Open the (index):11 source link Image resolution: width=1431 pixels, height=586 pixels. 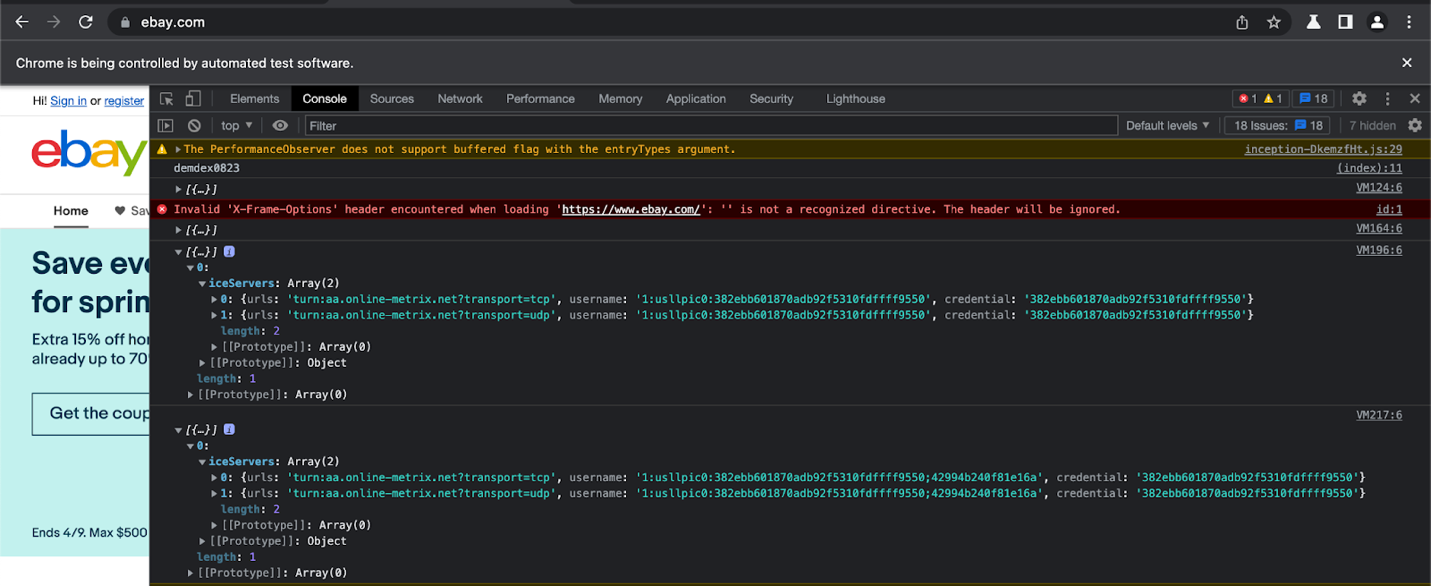[1369, 169]
